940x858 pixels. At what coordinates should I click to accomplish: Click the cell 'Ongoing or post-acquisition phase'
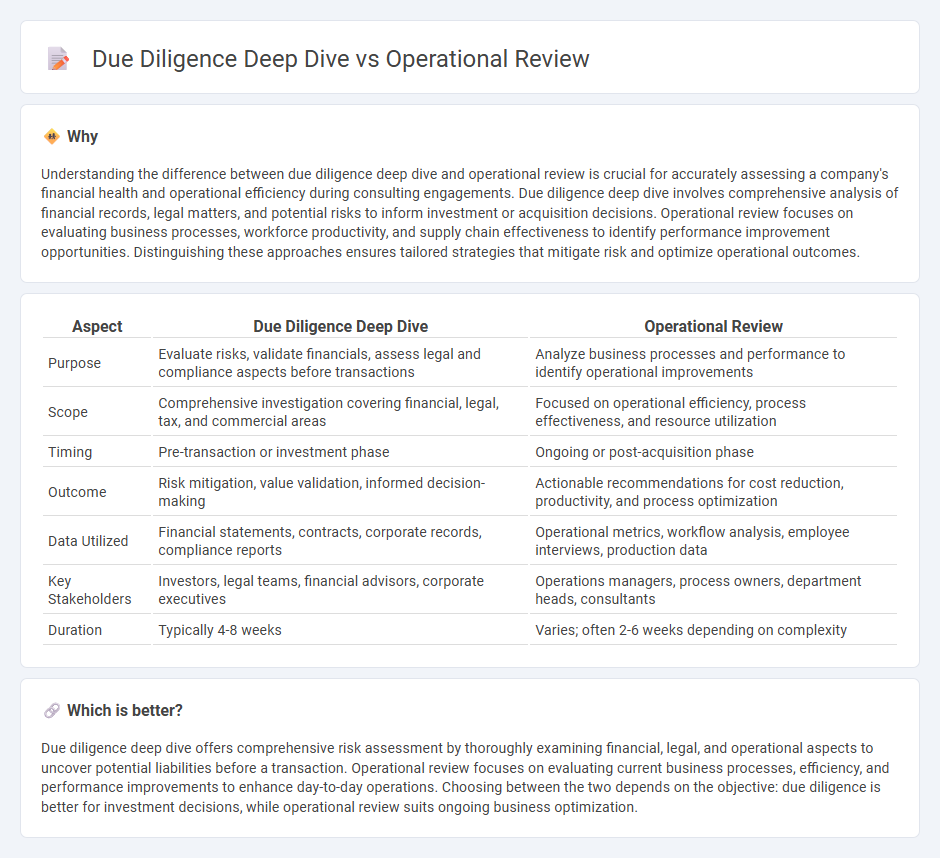coord(713,452)
